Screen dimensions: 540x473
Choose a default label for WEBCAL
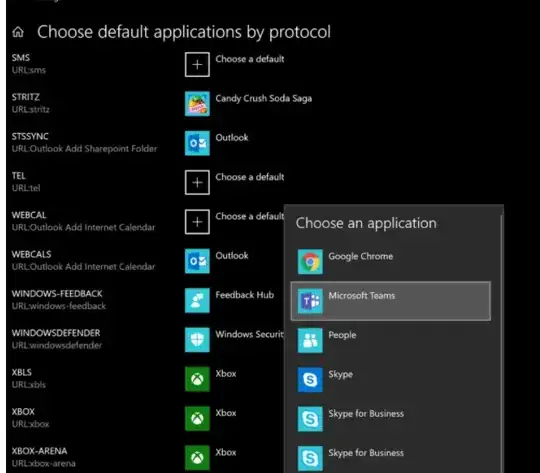coord(250,216)
